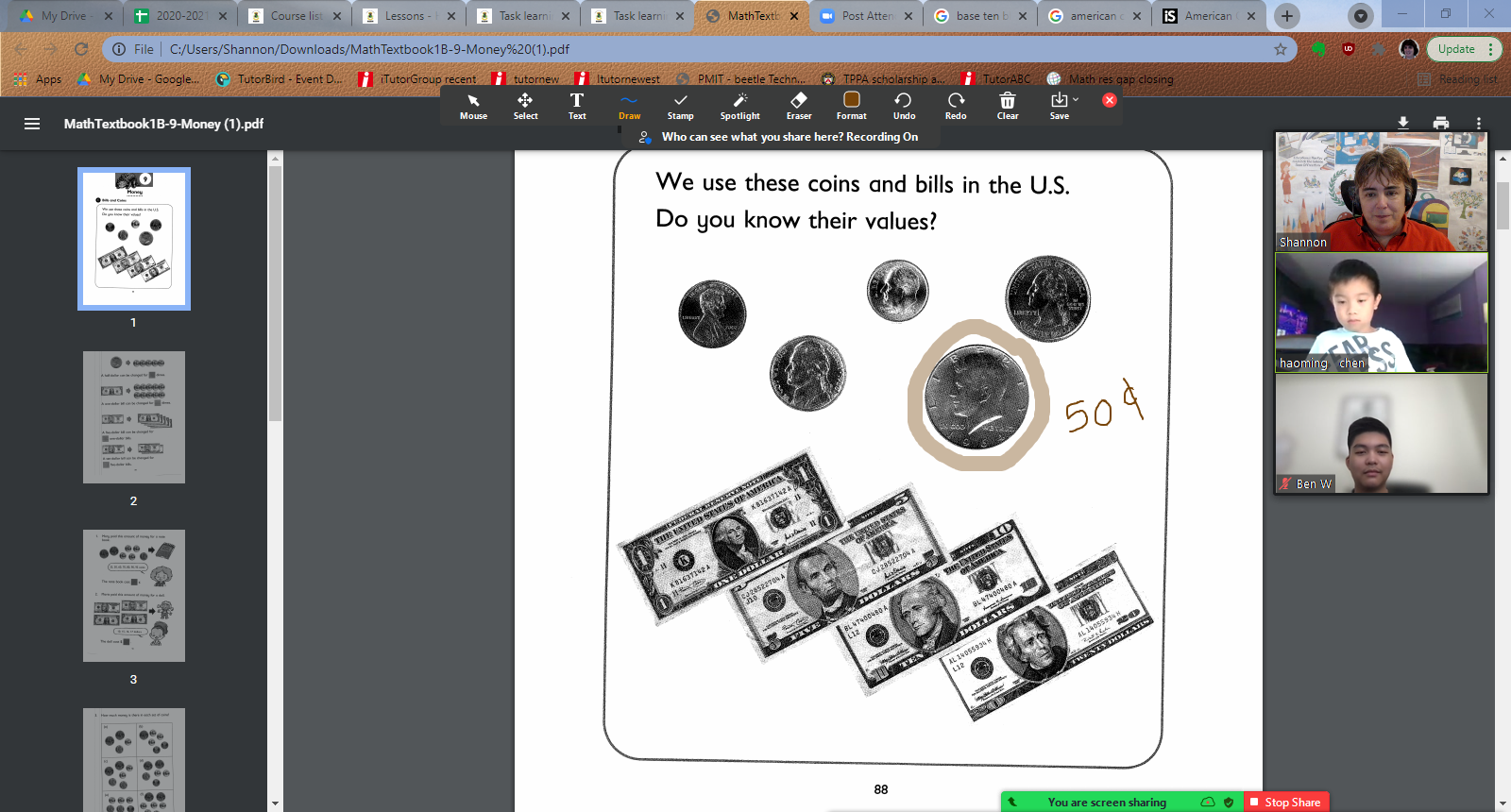Open the Stamp annotation tool
Viewport: 1511px width, 812px height.
[680, 107]
